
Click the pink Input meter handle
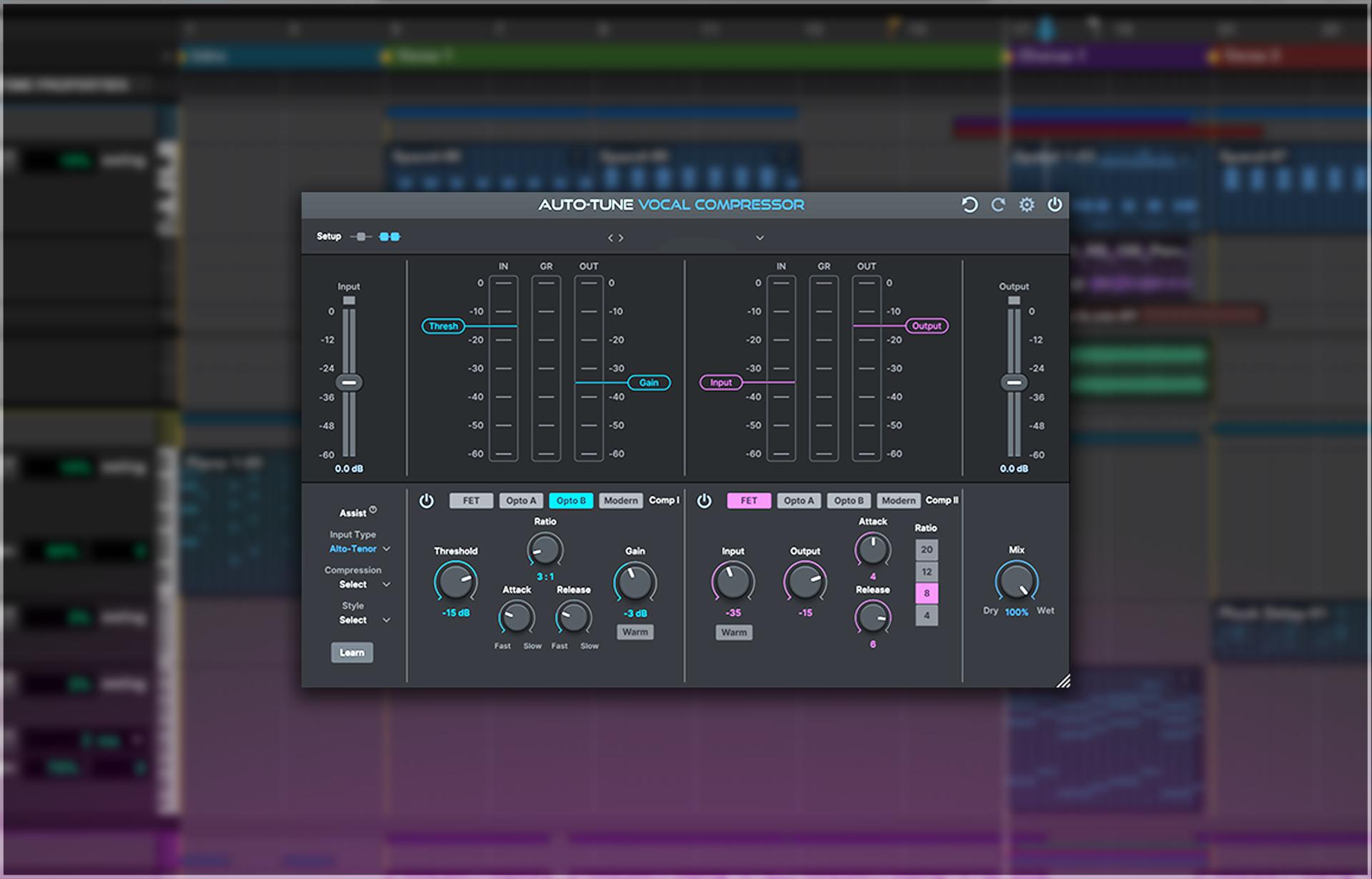tap(721, 383)
